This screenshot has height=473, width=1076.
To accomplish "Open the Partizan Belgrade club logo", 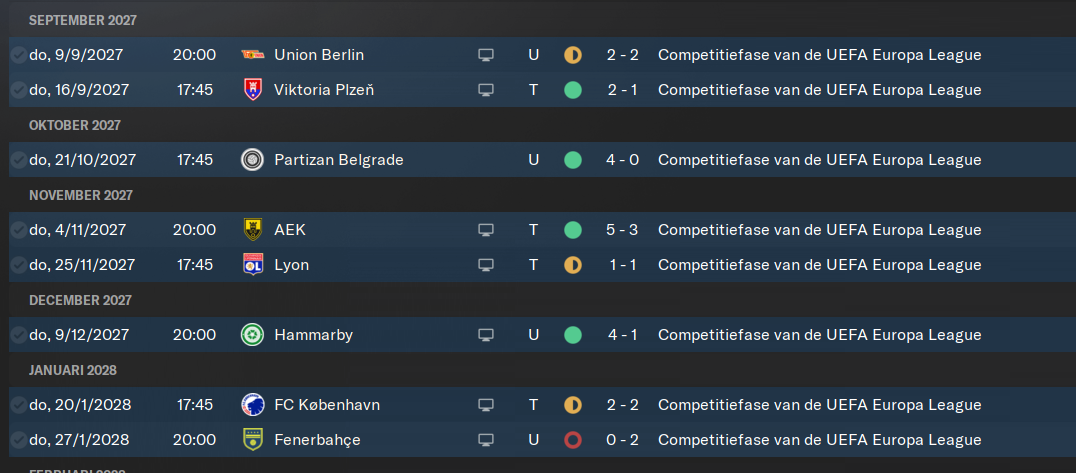I will tap(253, 160).
